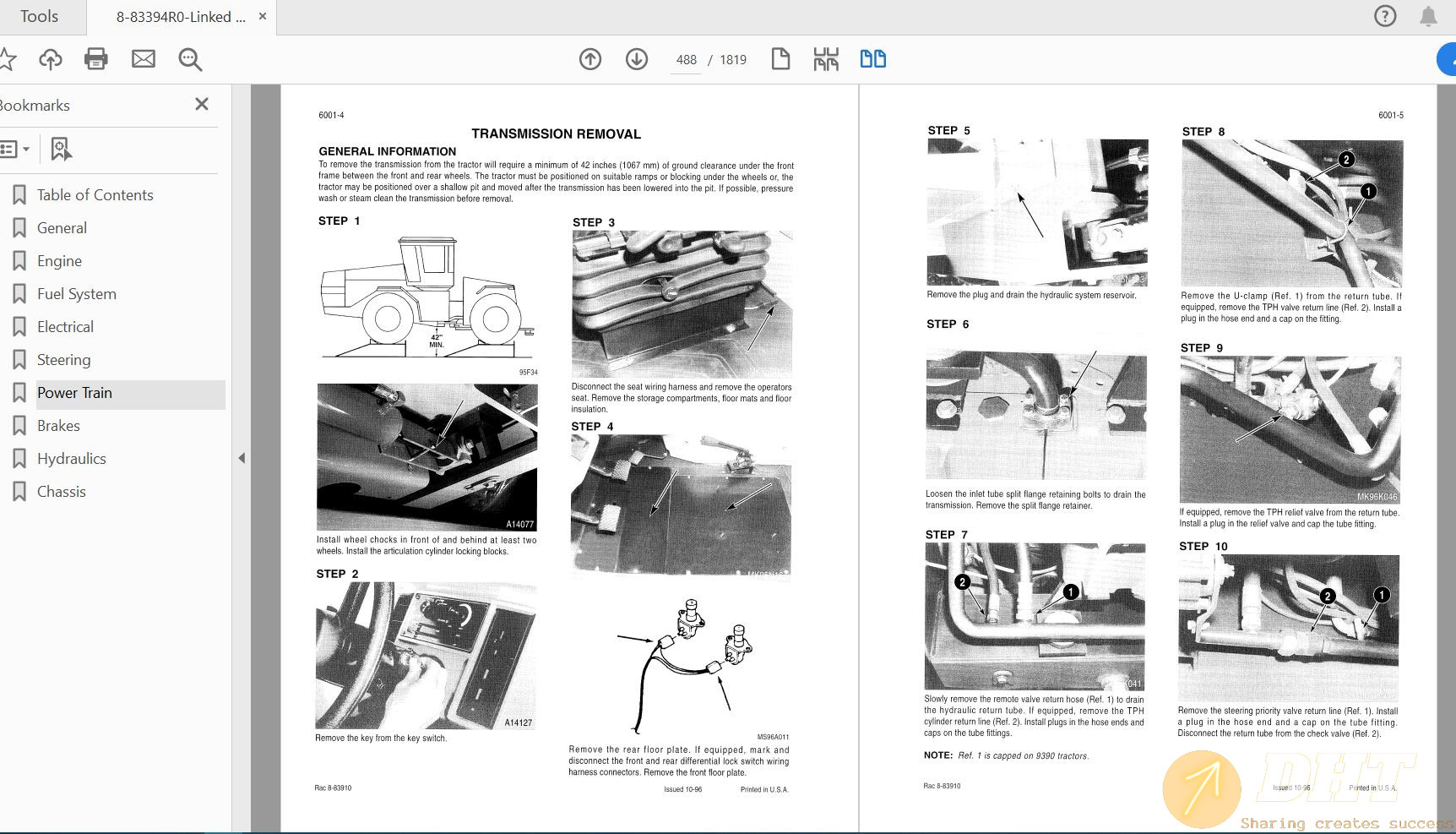Switch to single page view
Viewport: 1456px width, 834px height.
pos(780,59)
